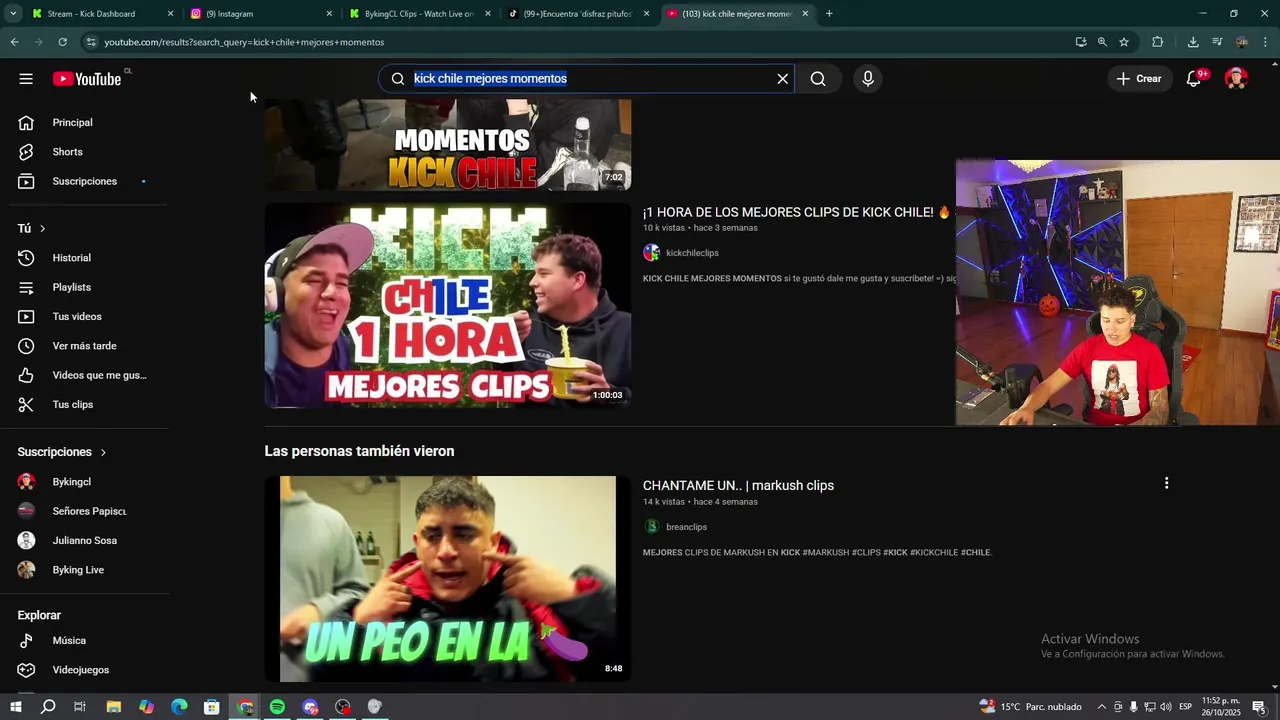The width and height of the screenshot is (1280, 720).
Task: Open Windows taskbar search
Action: [48, 707]
